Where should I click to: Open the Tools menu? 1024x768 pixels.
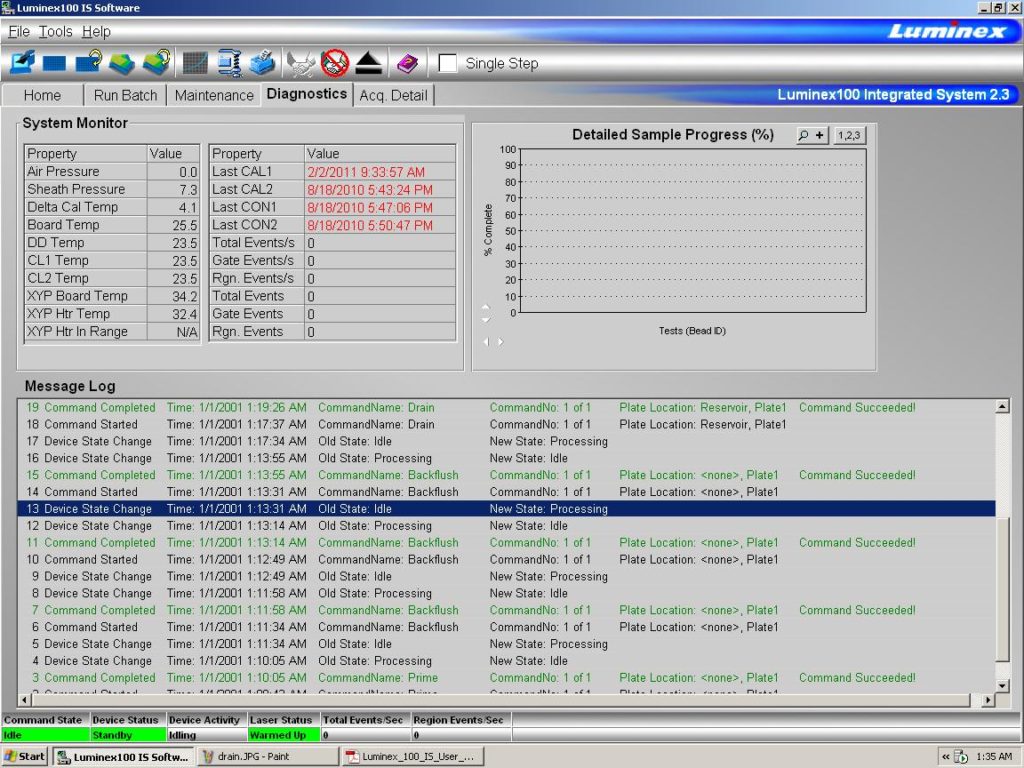[x=55, y=31]
